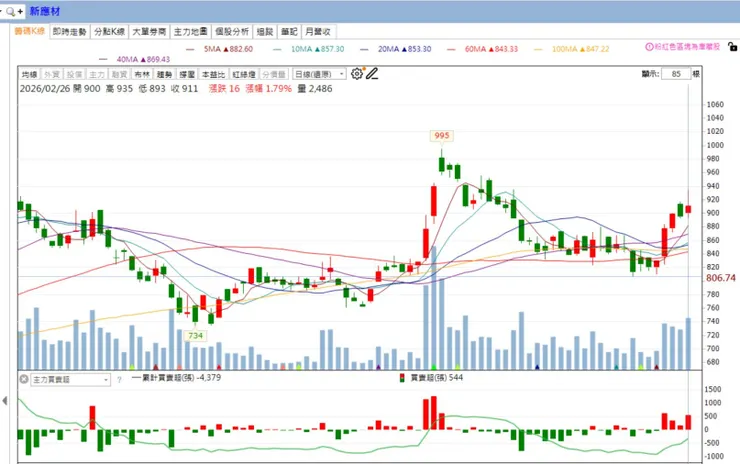Close the 主力買賣超 indicator panel
The width and height of the screenshot is (740, 464).
tap(24, 379)
